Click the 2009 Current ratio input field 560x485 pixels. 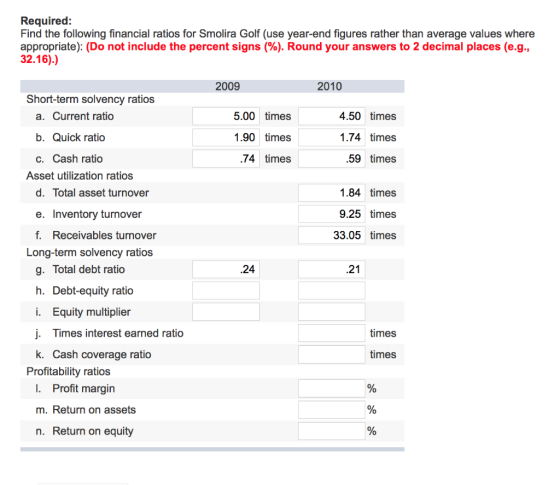pos(226,116)
